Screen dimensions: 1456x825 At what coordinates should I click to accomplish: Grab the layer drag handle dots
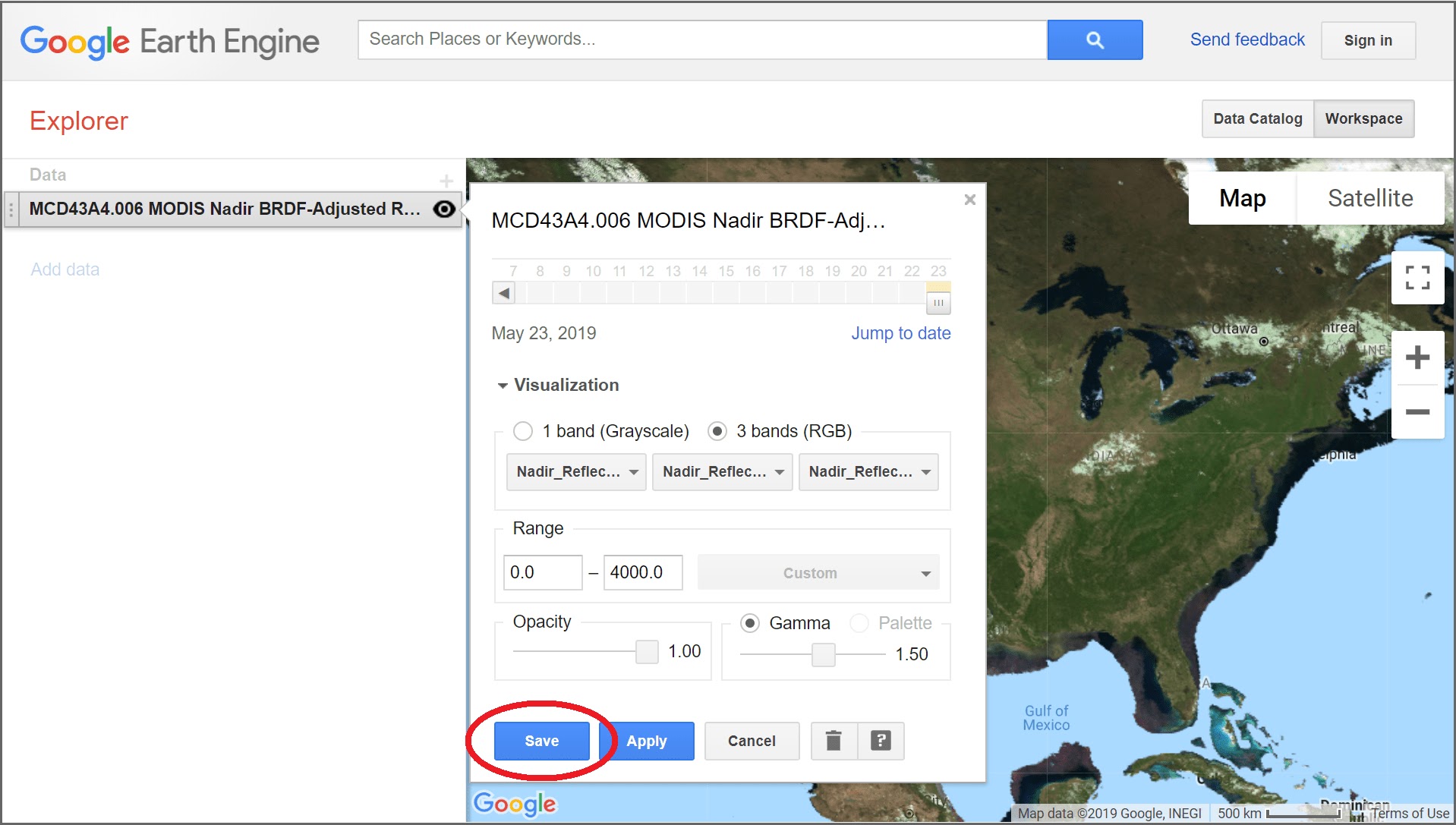(x=11, y=209)
